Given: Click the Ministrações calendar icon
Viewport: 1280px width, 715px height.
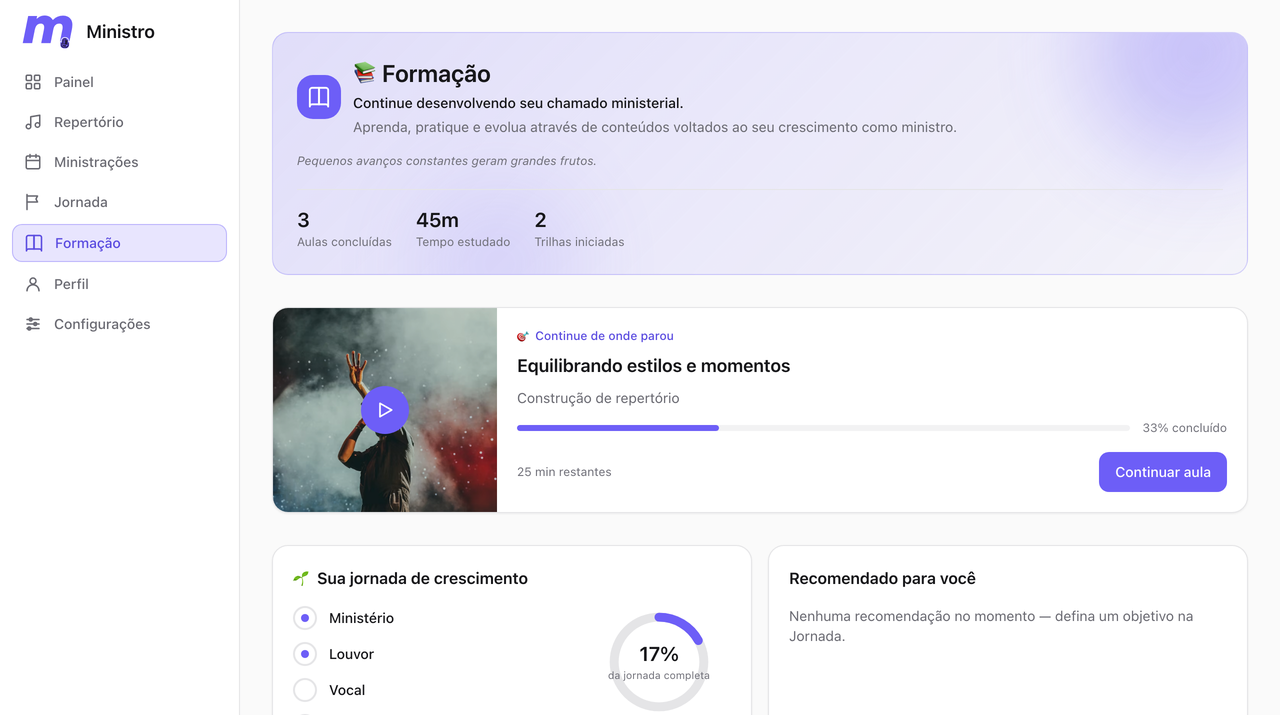Looking at the screenshot, I should (33, 162).
